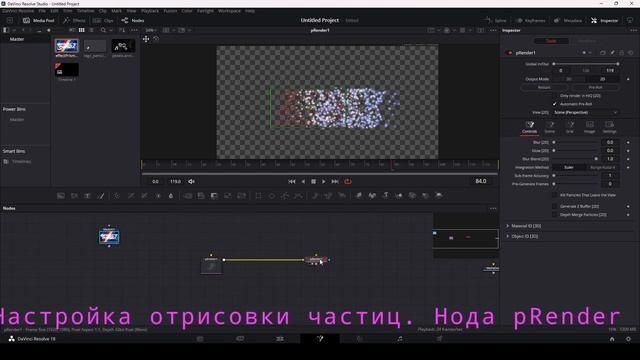Open Project Settings gear in bottom right
This screenshot has width=640, height=360.
pos(628,339)
